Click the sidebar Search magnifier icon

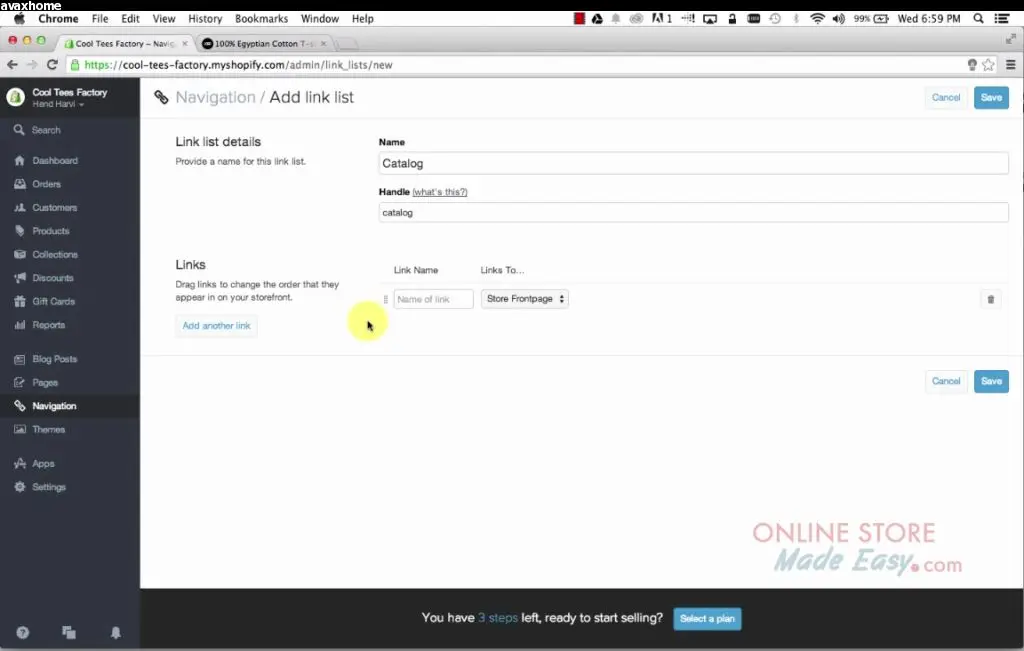(19, 130)
